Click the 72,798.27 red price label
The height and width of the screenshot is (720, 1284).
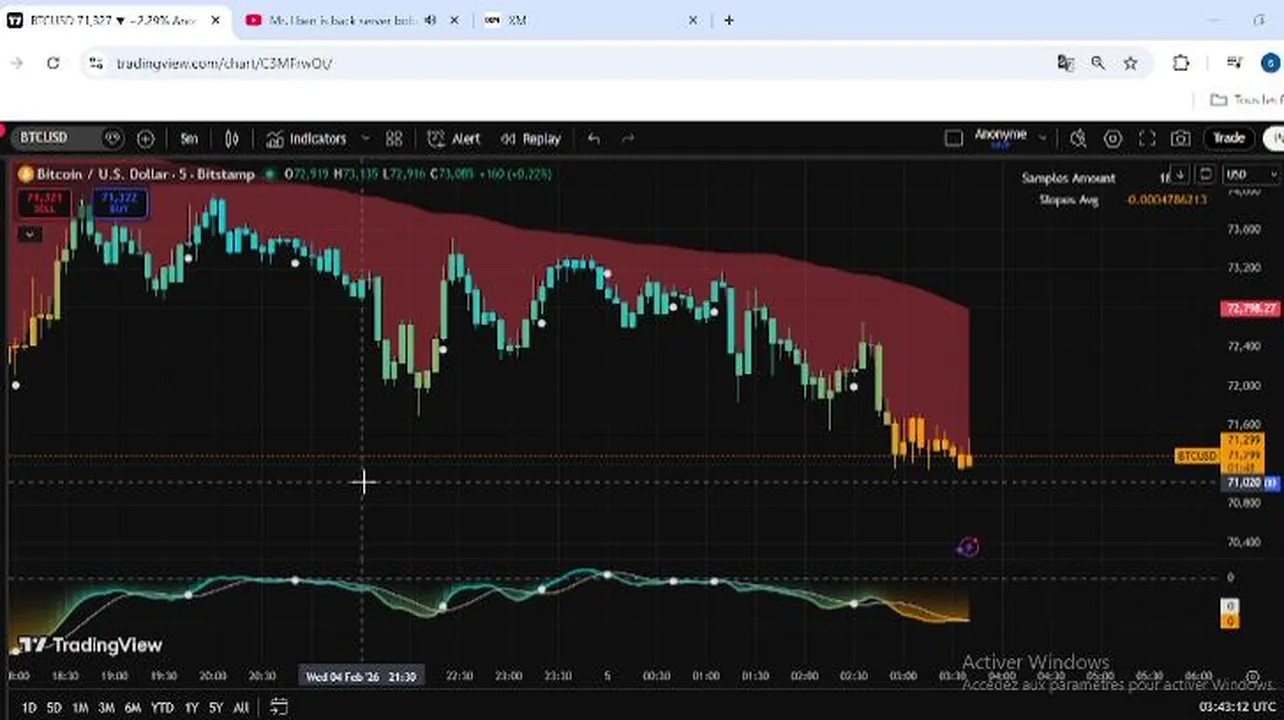point(1251,309)
